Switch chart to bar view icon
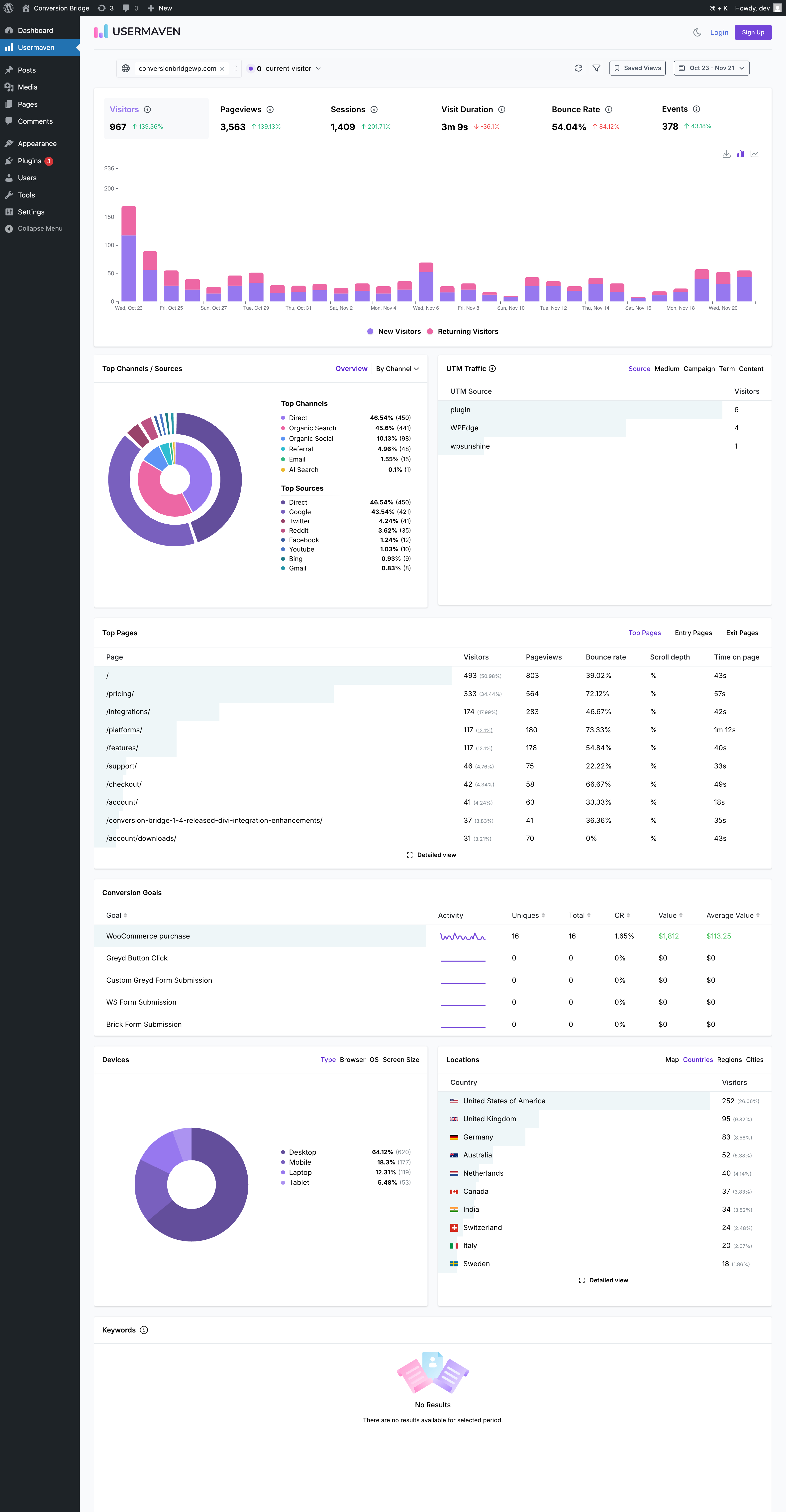786x1512 pixels. pos(741,154)
